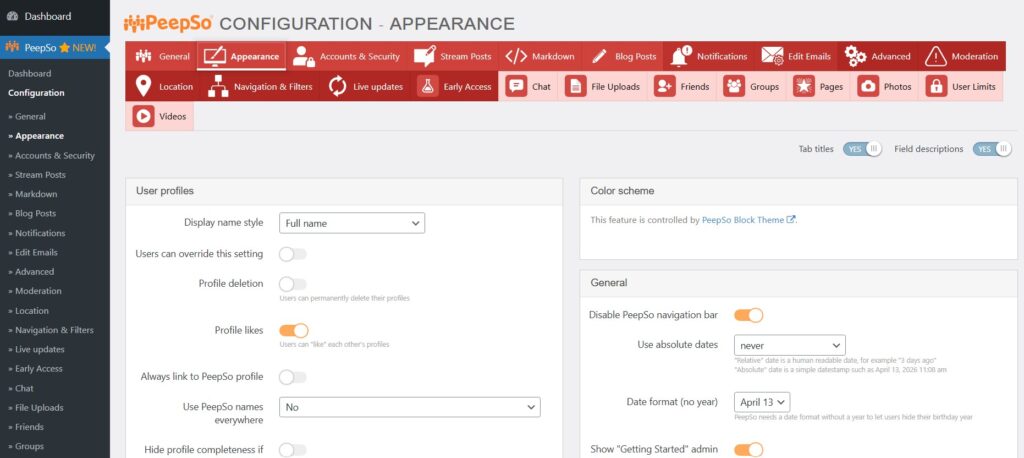
Task: Open the Display name style dropdown
Action: coord(352,223)
